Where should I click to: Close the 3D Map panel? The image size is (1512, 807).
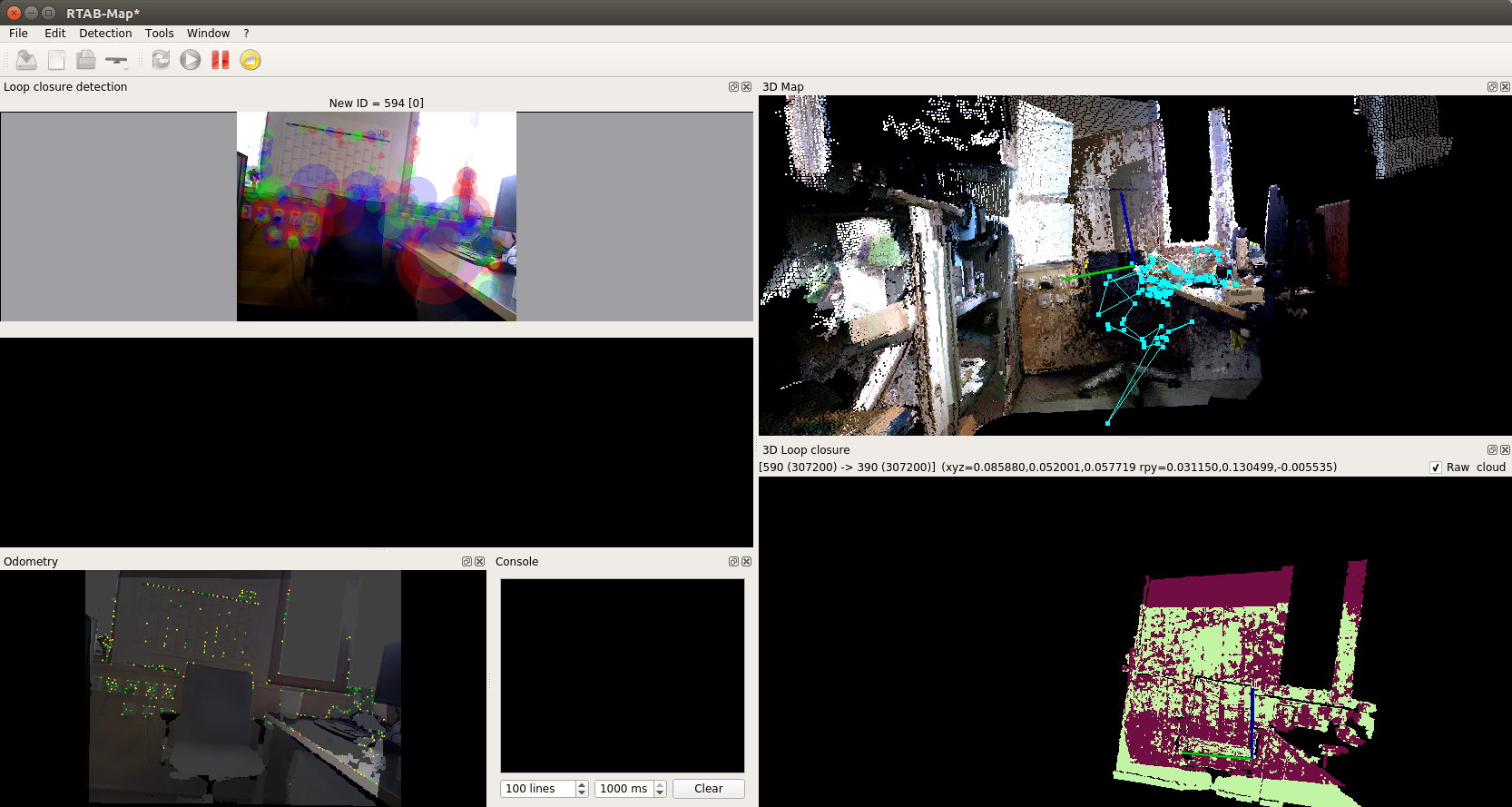pos(1505,87)
